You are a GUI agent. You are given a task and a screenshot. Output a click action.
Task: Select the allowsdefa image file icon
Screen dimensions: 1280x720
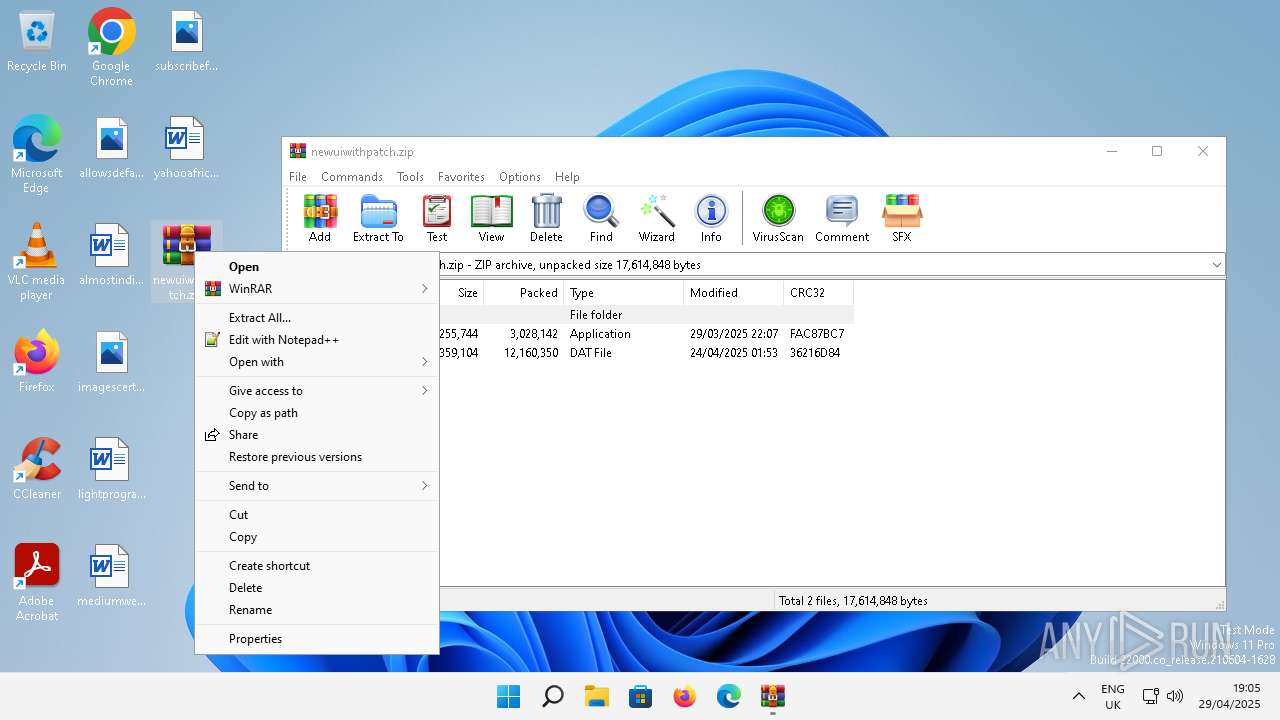[112, 148]
